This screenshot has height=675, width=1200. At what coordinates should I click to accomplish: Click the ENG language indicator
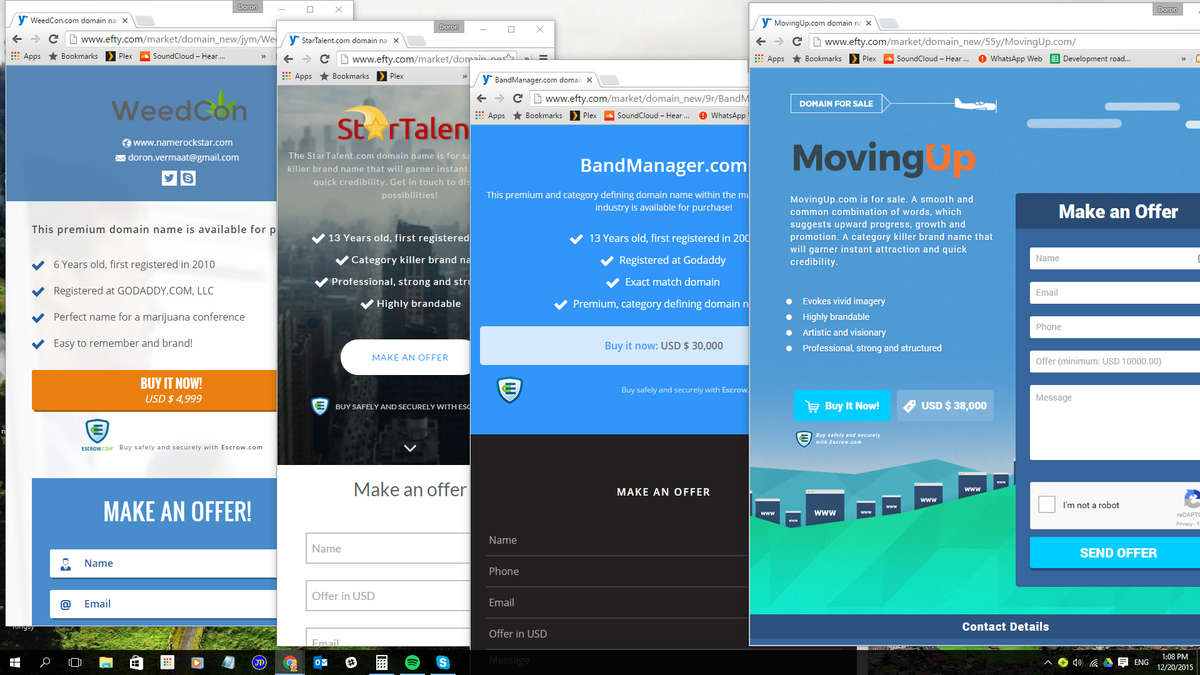[x=1142, y=662]
